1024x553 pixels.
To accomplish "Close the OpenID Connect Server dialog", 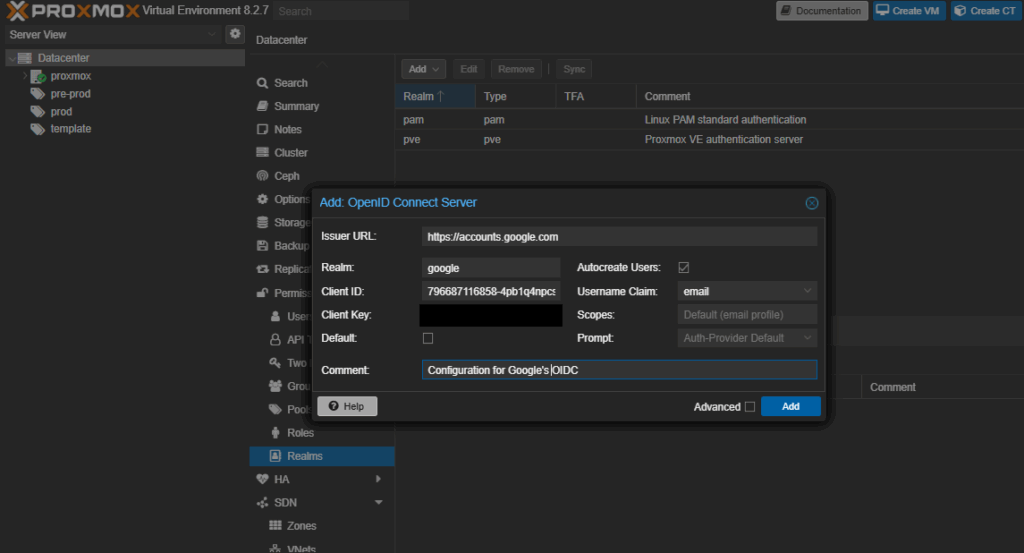I will point(812,203).
